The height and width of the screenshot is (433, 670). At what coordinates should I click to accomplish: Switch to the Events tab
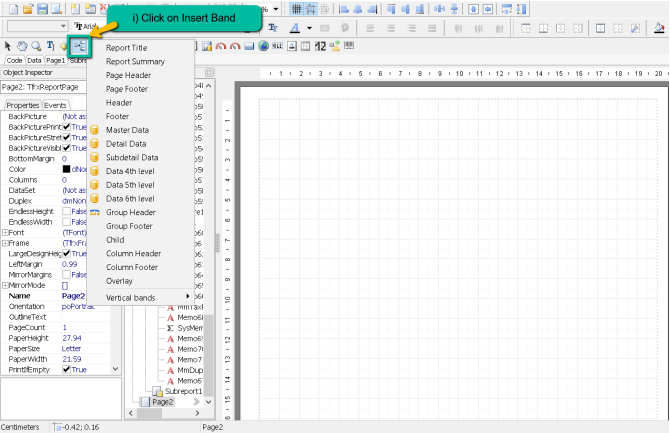point(55,105)
